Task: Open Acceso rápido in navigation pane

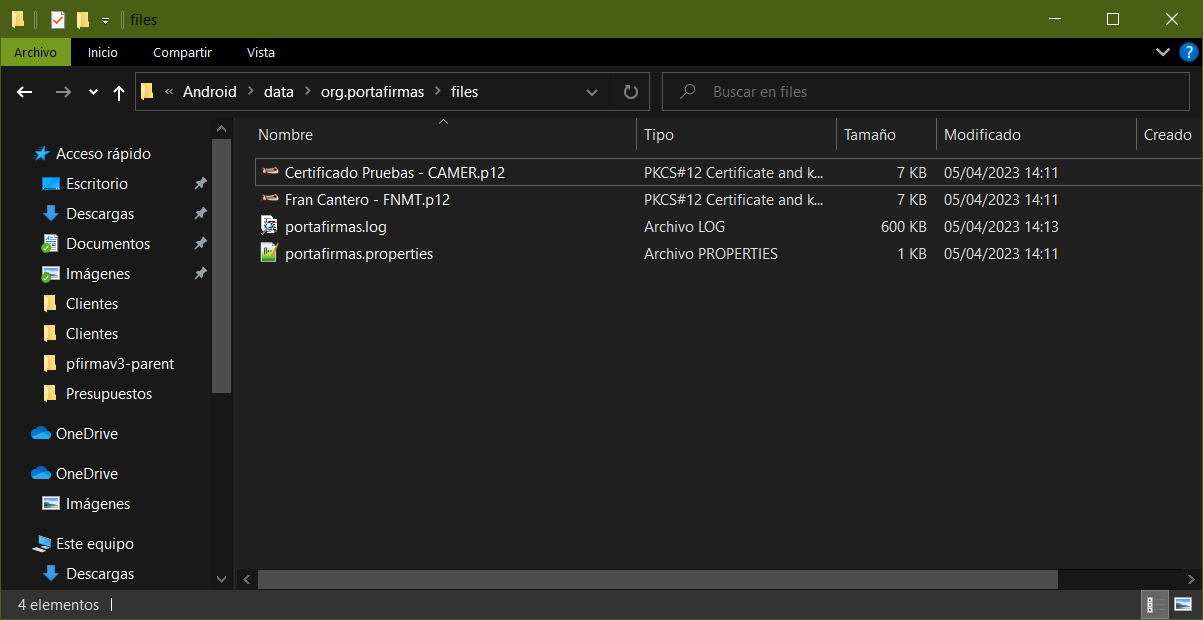Action: point(103,154)
